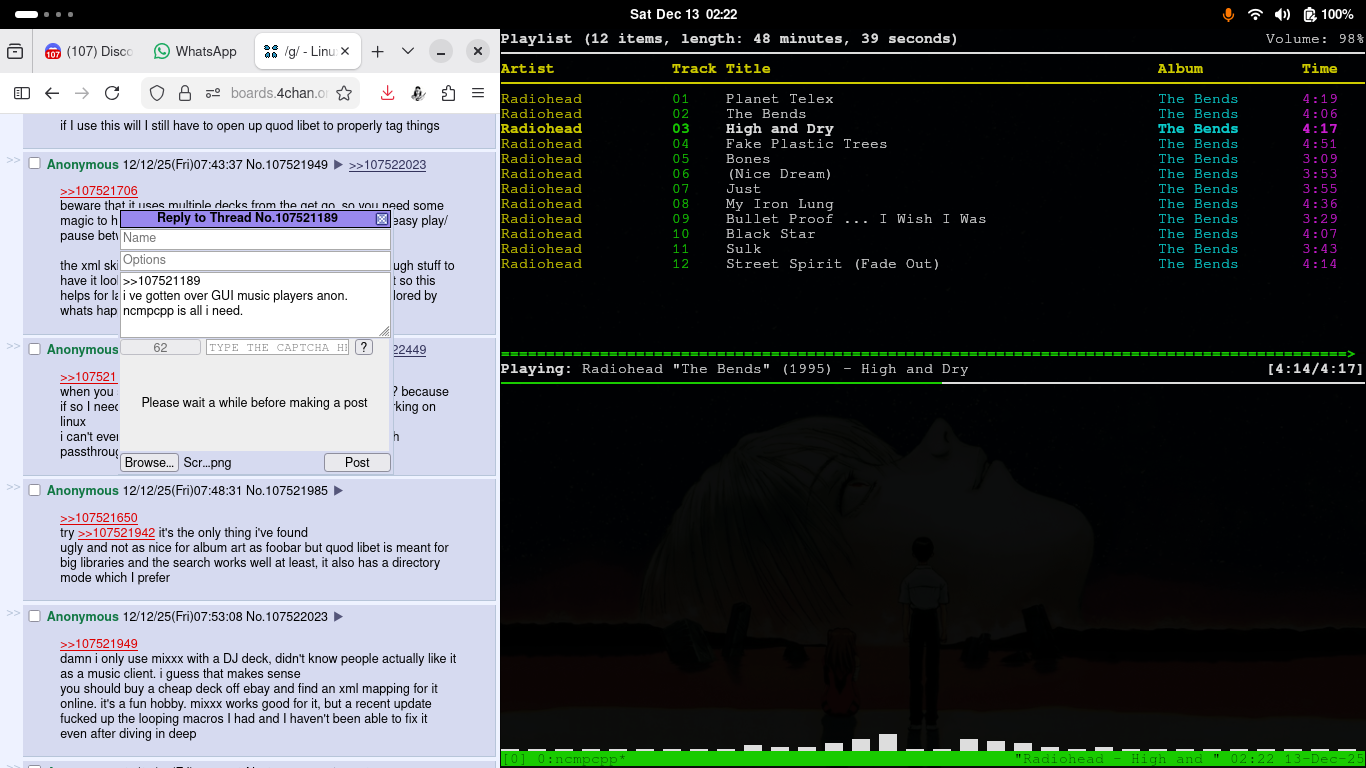Image resolution: width=1366 pixels, height=768 pixels.
Task: Bookmark this page with the star icon
Action: 344,93
